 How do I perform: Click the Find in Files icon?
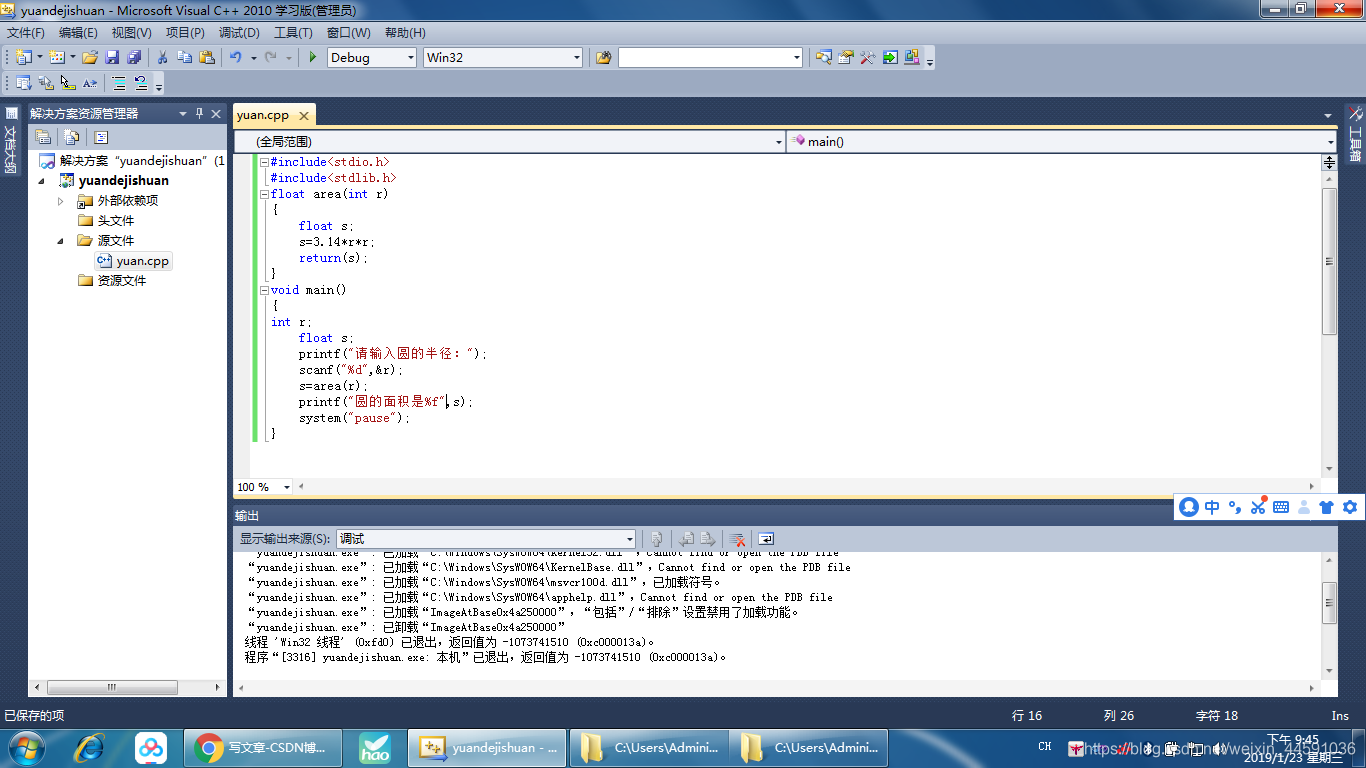(x=603, y=58)
